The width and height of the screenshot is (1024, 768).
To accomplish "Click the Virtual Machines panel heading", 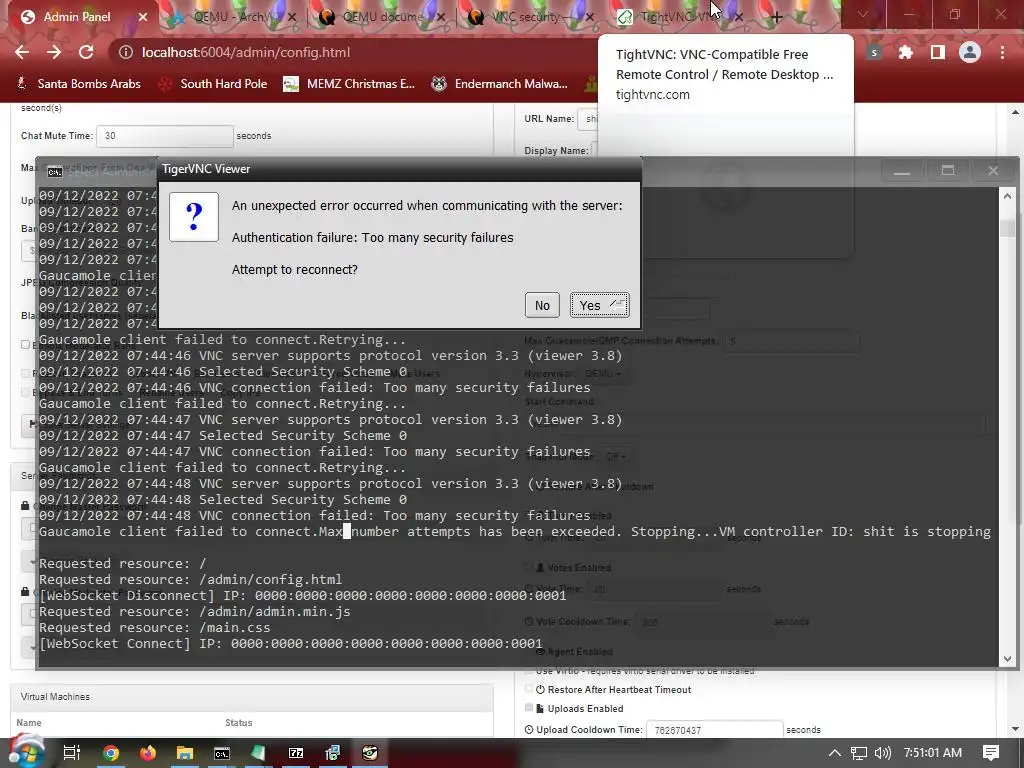I will (x=55, y=696).
